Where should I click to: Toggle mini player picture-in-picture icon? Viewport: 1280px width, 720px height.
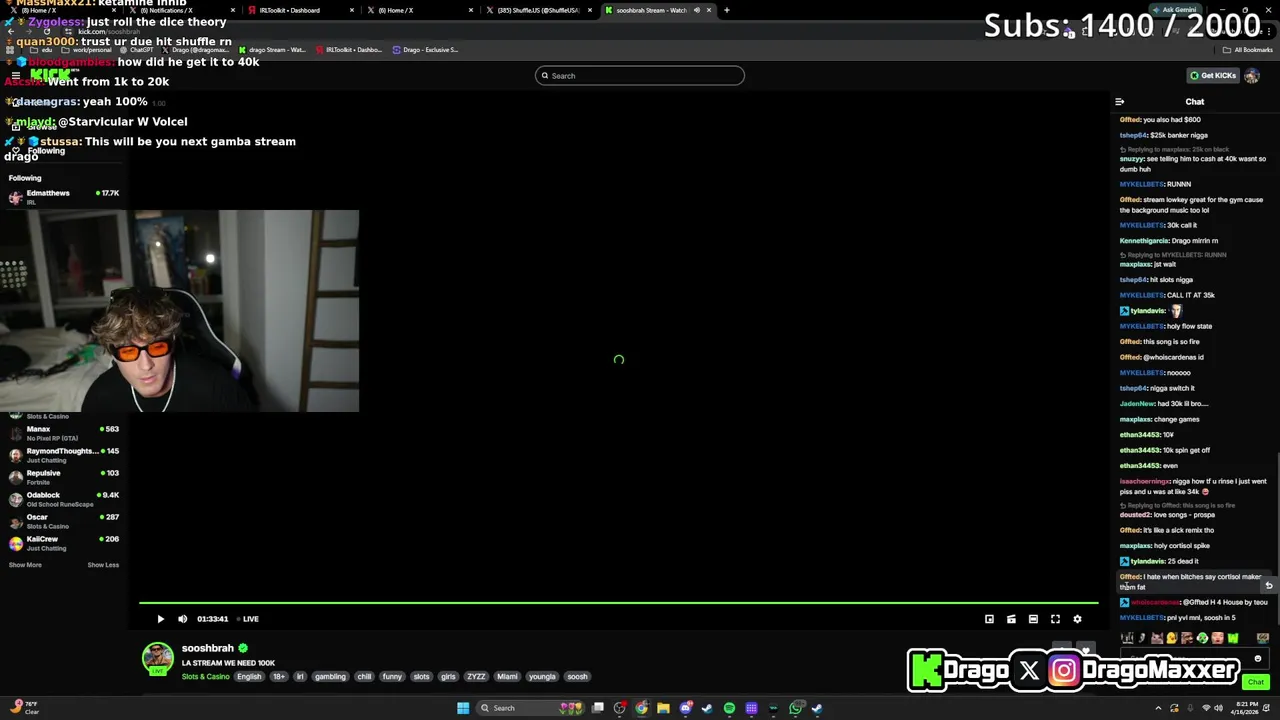click(989, 619)
